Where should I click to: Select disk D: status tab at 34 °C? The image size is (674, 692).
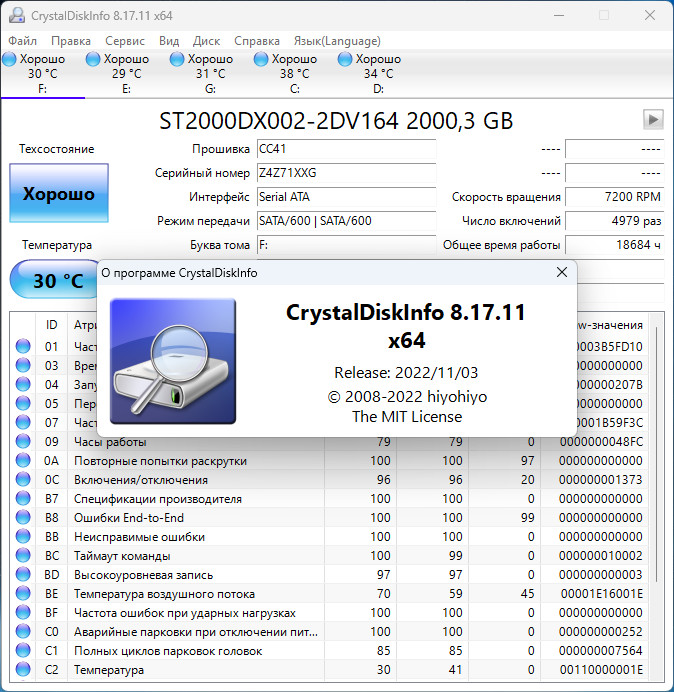378,73
